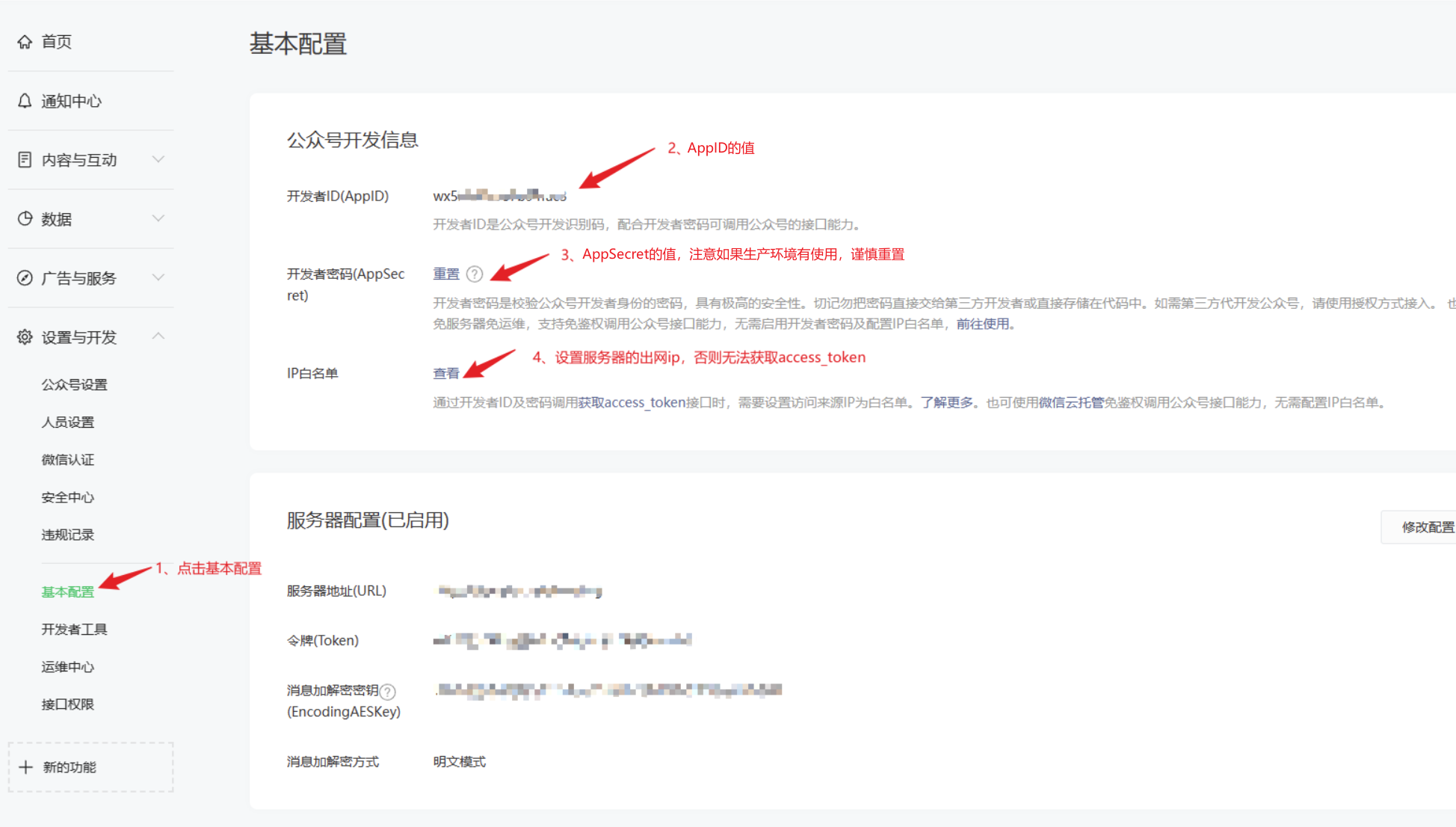
Task: Click the 令牌(Token) label
Action: (x=323, y=640)
